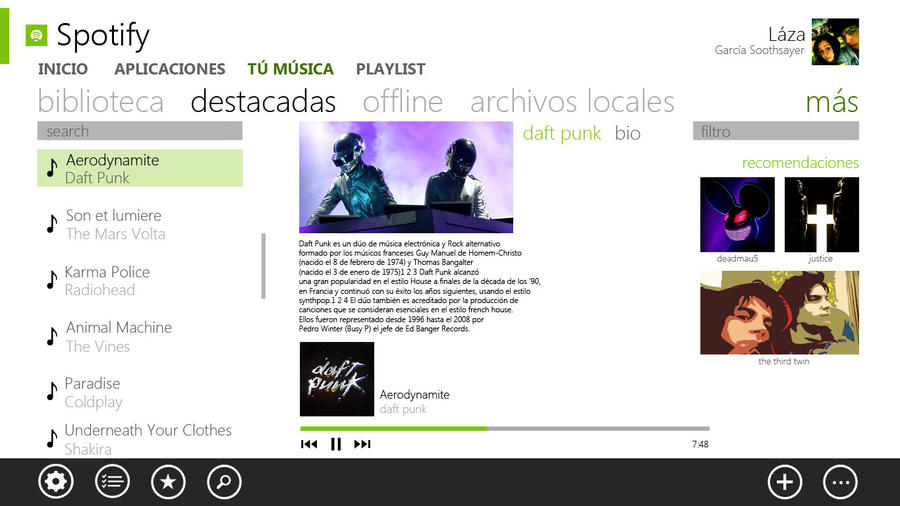Click the third twin label
The height and width of the screenshot is (506, 900).
pyautogui.click(x=783, y=361)
